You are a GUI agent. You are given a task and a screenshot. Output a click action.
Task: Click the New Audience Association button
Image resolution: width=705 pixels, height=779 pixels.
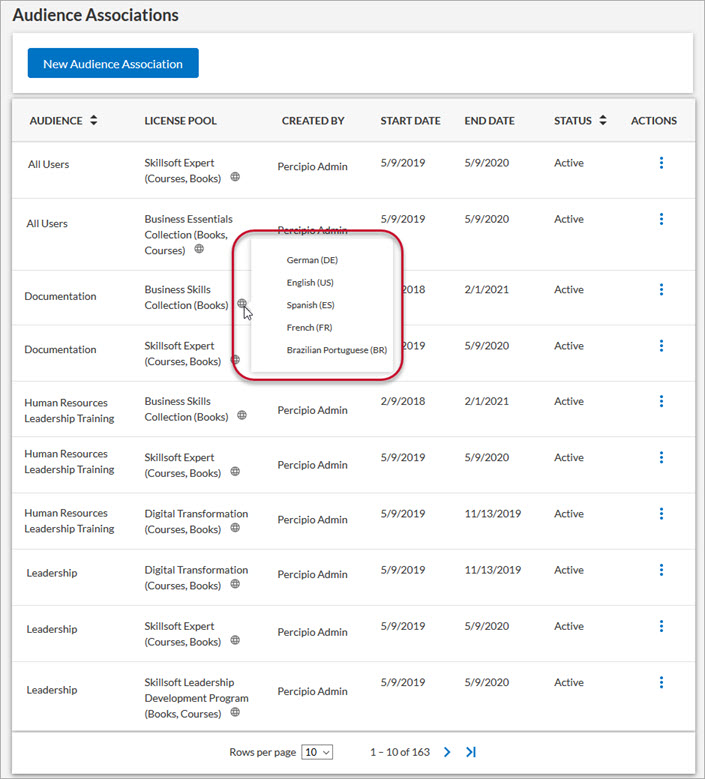pos(113,63)
